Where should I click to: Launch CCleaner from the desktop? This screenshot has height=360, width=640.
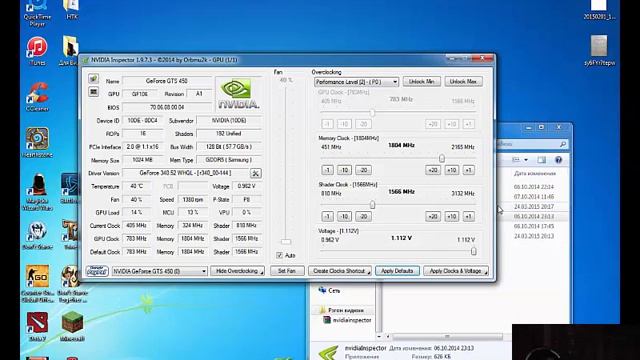click(x=37, y=97)
